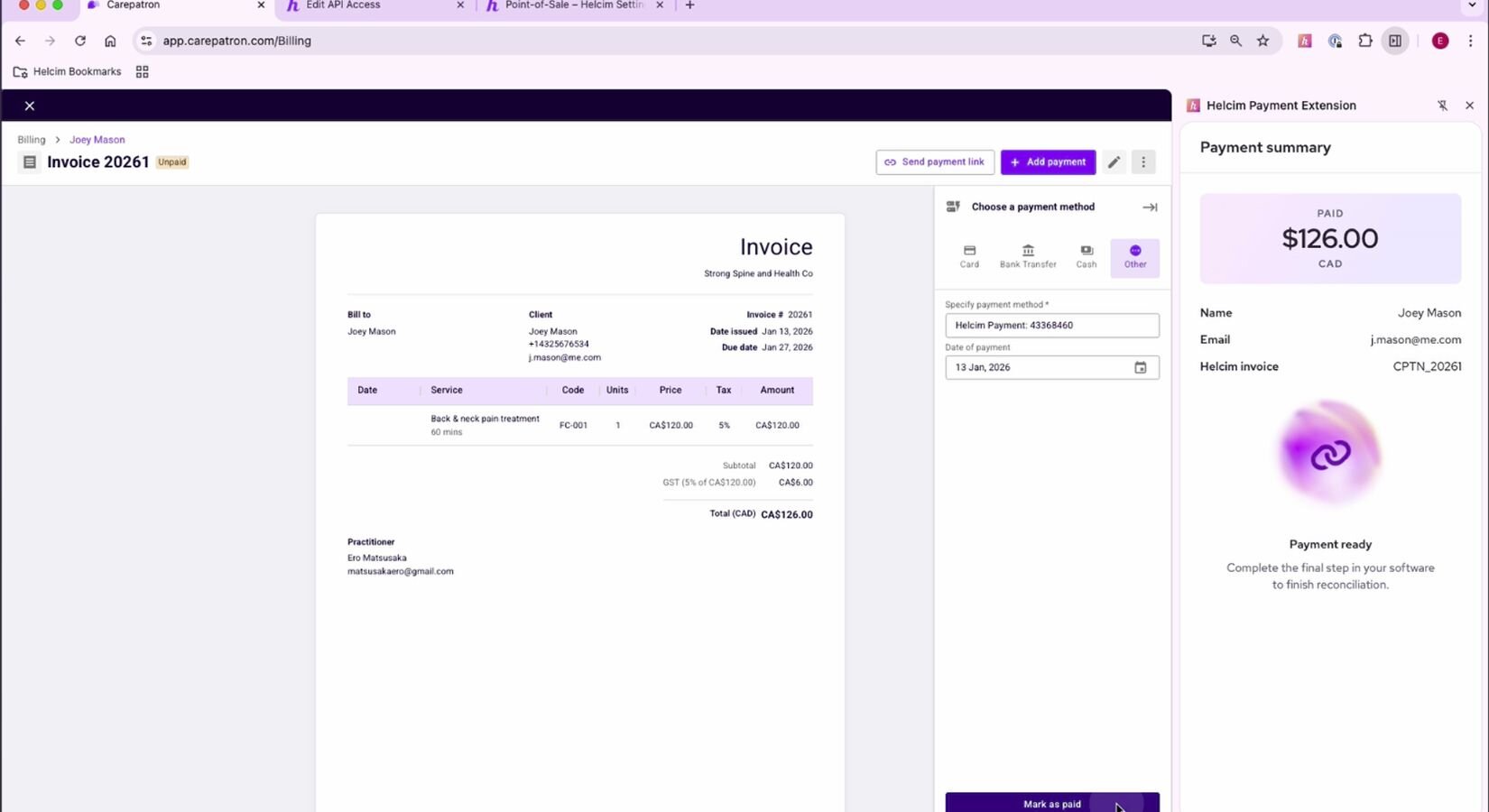This screenshot has height=812, width=1489.
Task: Open Chrome profile avatar E
Action: [x=1440, y=41]
